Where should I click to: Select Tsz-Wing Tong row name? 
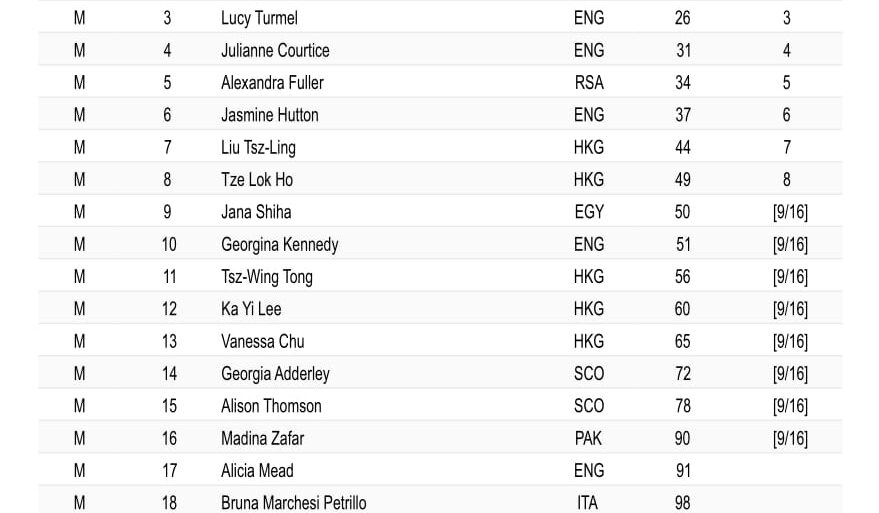(266, 277)
